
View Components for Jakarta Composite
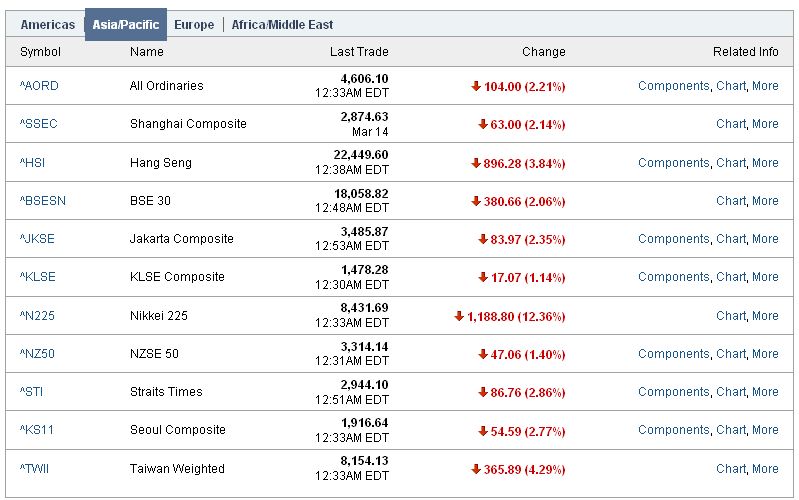pos(674,239)
